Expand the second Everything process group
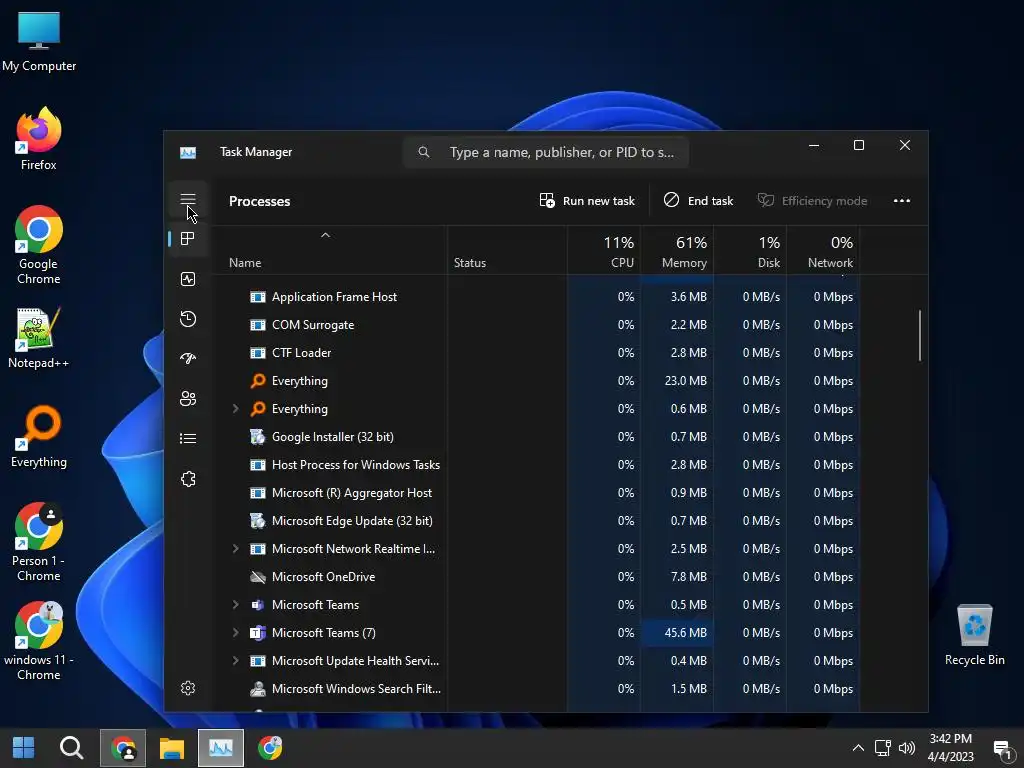 pyautogui.click(x=236, y=409)
